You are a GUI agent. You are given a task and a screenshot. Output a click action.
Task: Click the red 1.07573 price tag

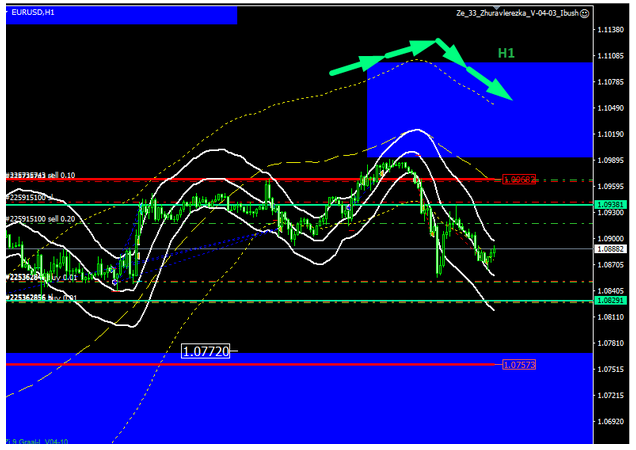pos(520,365)
